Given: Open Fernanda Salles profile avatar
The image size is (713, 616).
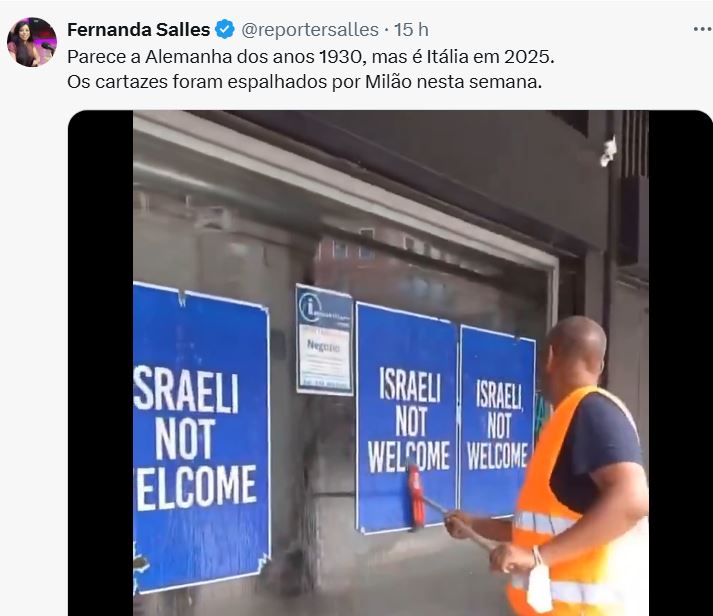Looking at the screenshot, I should (x=31, y=42).
